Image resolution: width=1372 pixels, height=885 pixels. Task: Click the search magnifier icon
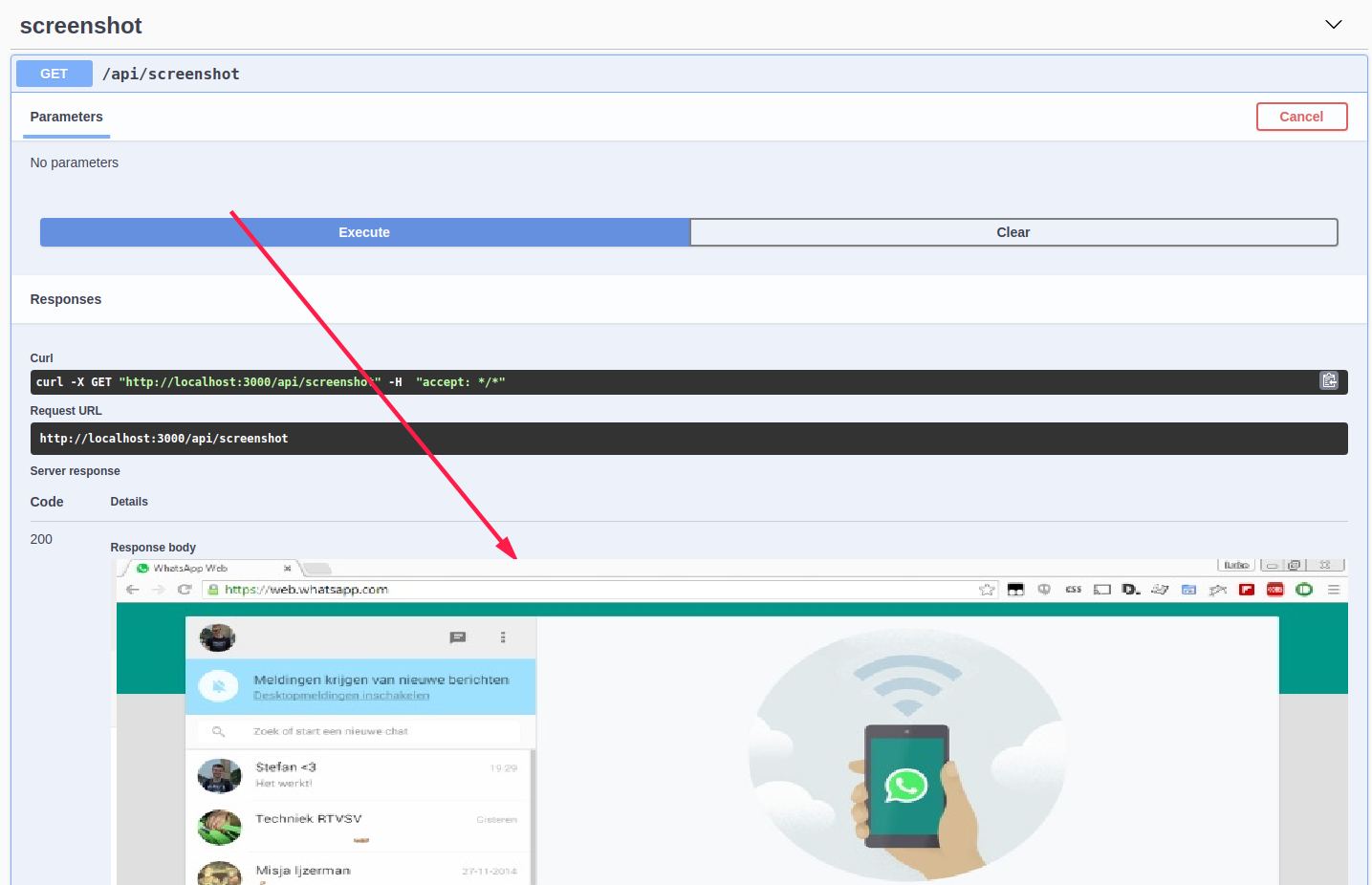pyautogui.click(x=218, y=731)
